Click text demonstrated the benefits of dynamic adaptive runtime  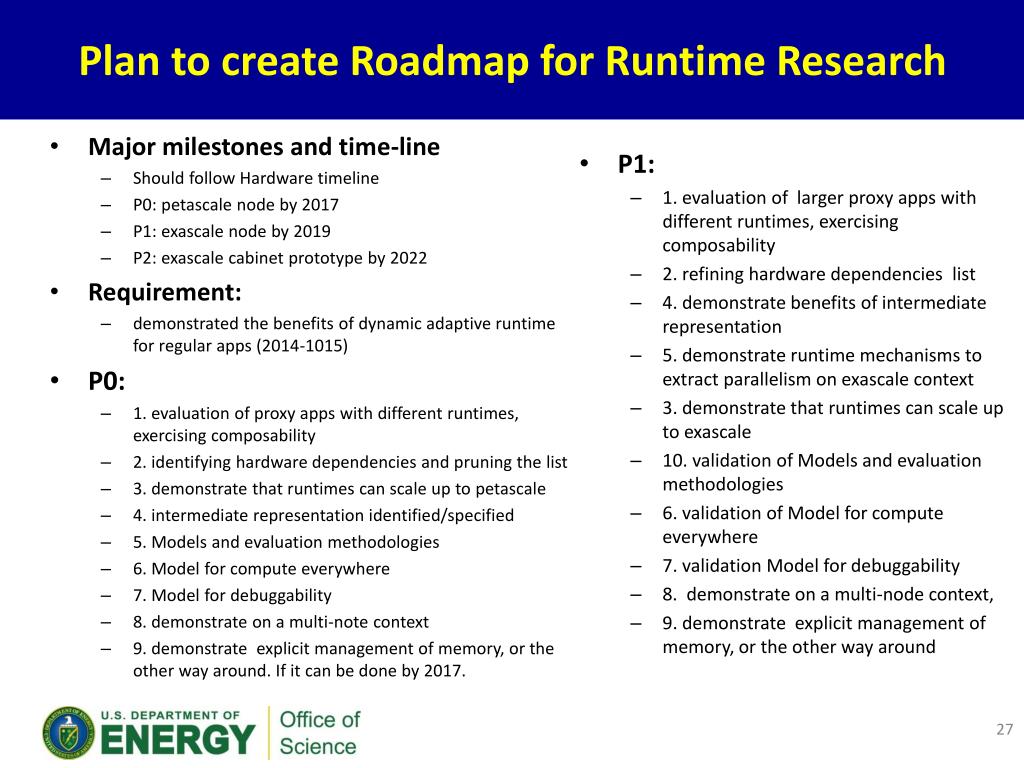click(344, 335)
